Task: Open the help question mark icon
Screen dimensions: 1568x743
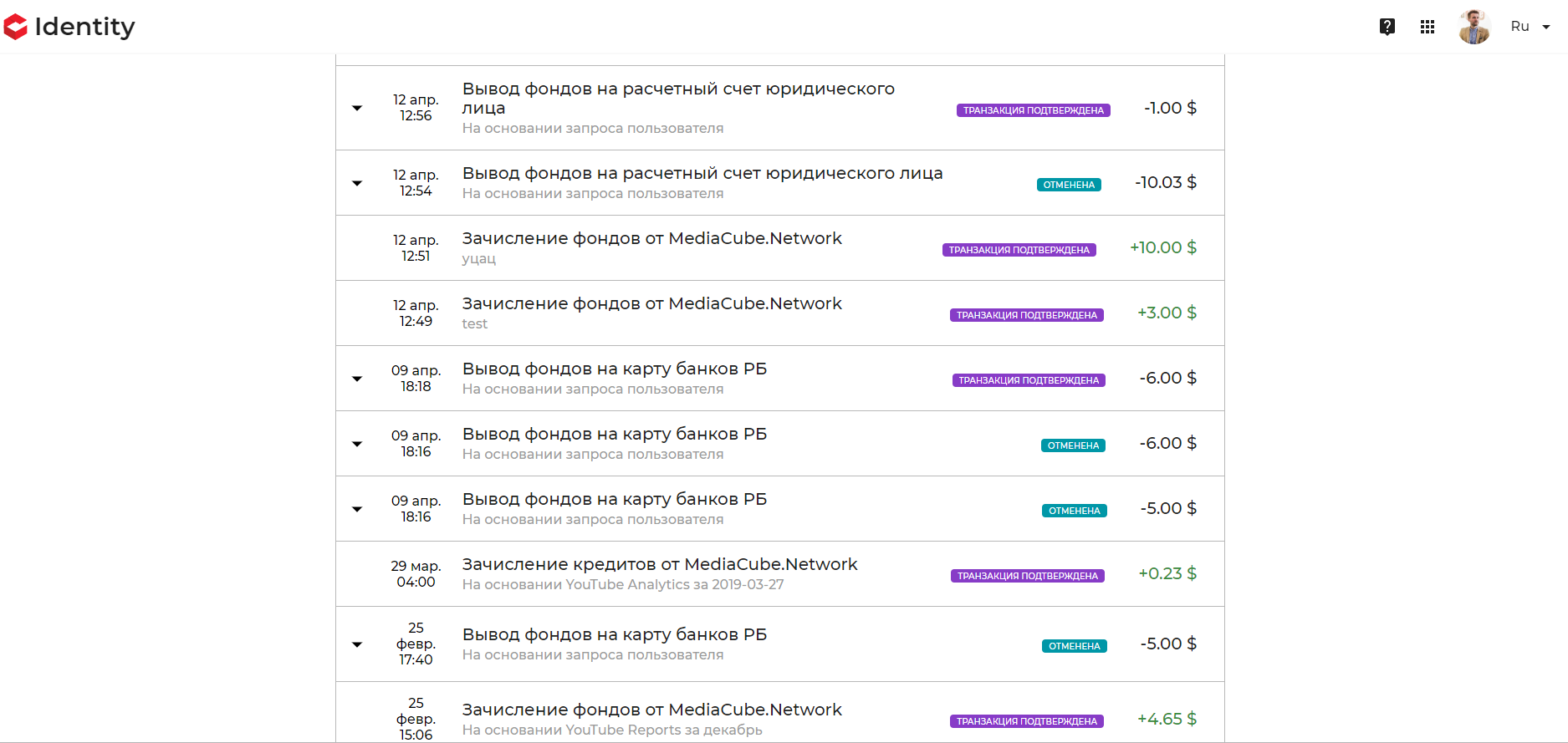Action: tap(1387, 27)
